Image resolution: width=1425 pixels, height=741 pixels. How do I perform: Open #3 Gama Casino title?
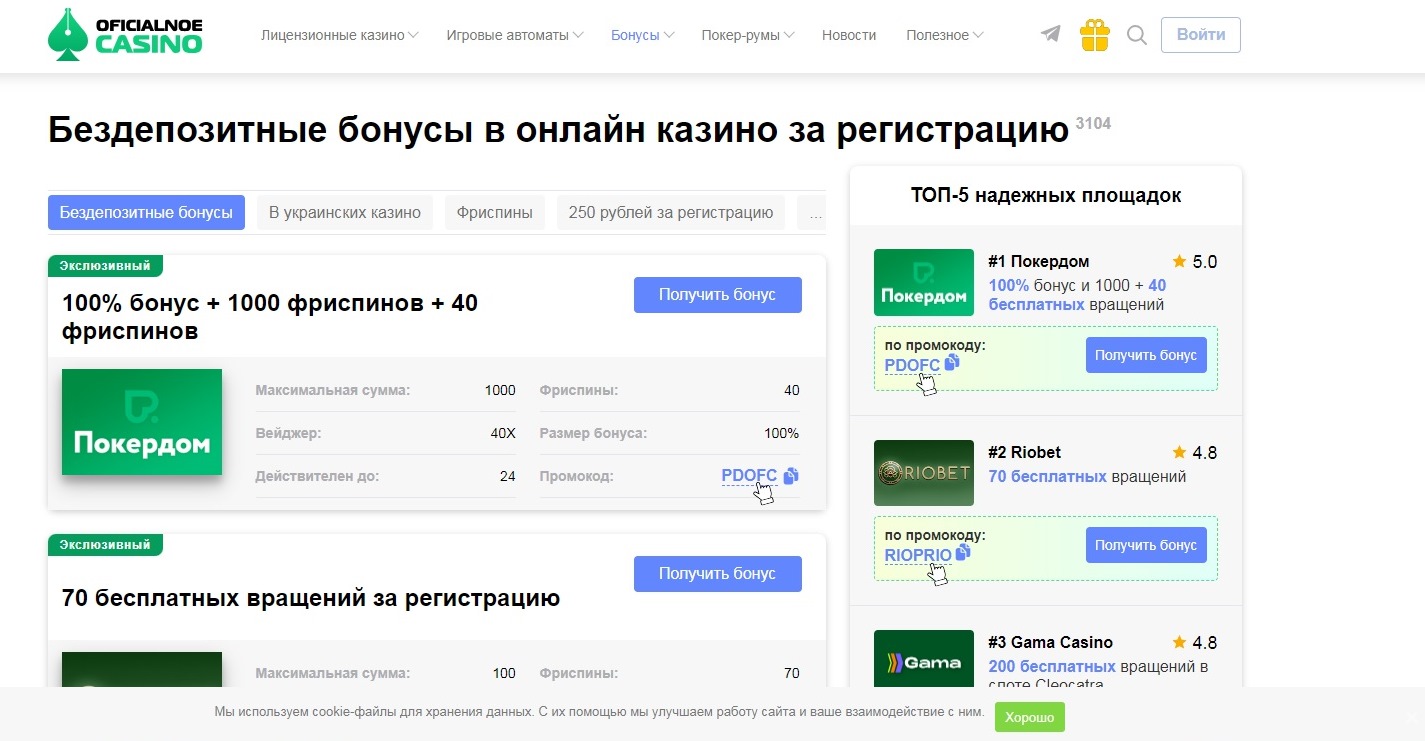(x=1050, y=643)
